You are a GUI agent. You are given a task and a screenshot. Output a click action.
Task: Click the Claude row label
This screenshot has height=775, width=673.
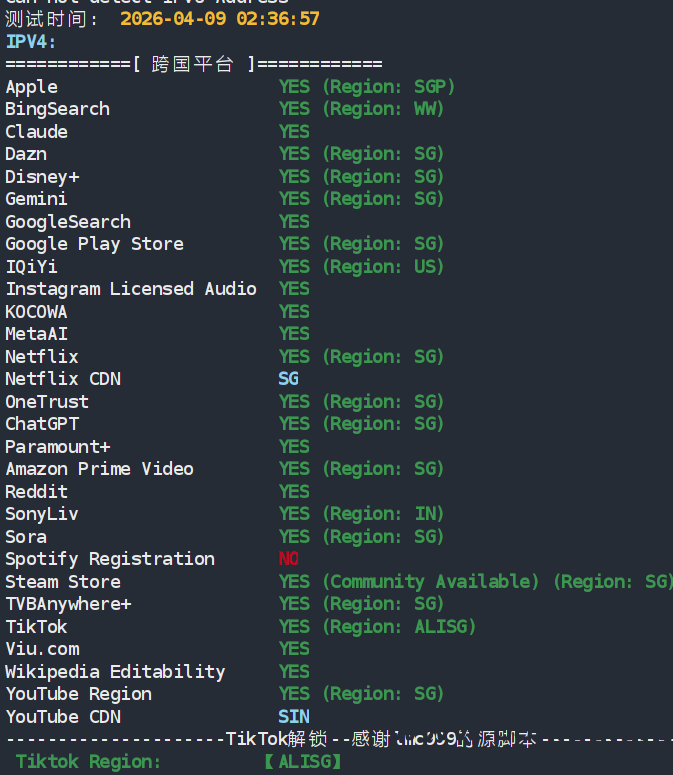[x=36, y=132]
